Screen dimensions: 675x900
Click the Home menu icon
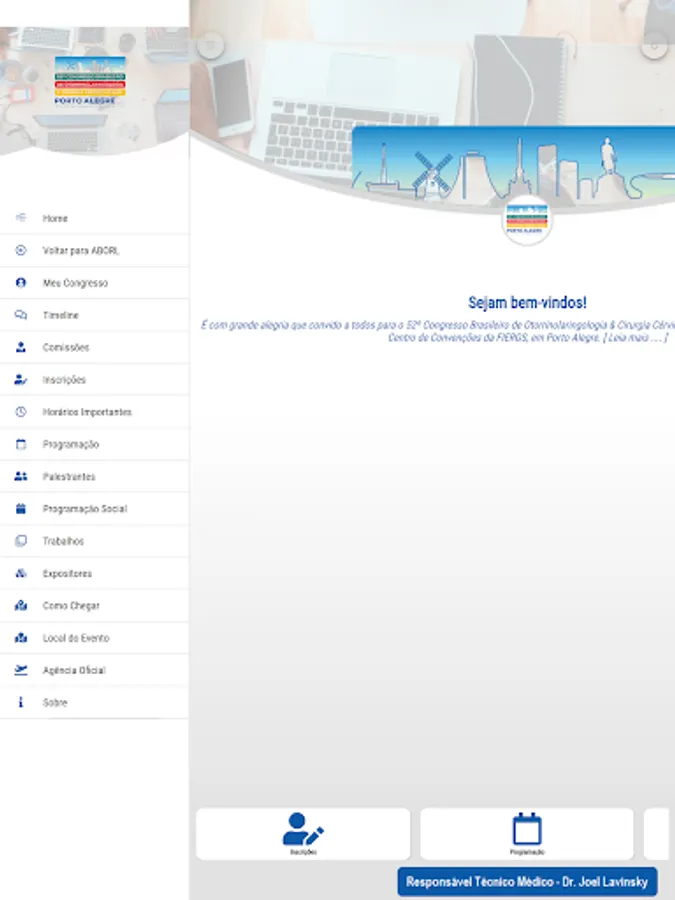click(21, 218)
